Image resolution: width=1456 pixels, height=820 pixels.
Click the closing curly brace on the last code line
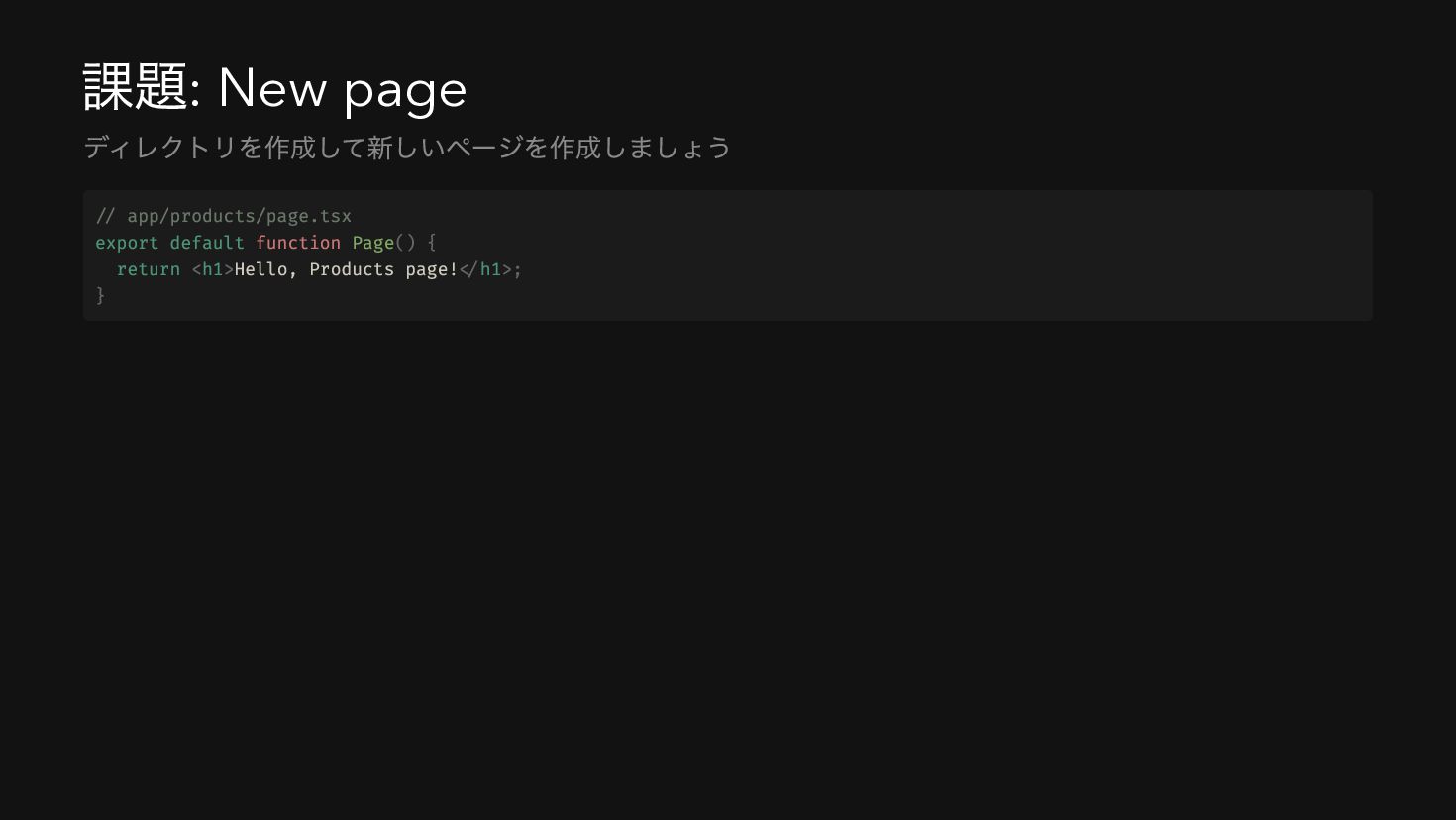tap(100, 295)
